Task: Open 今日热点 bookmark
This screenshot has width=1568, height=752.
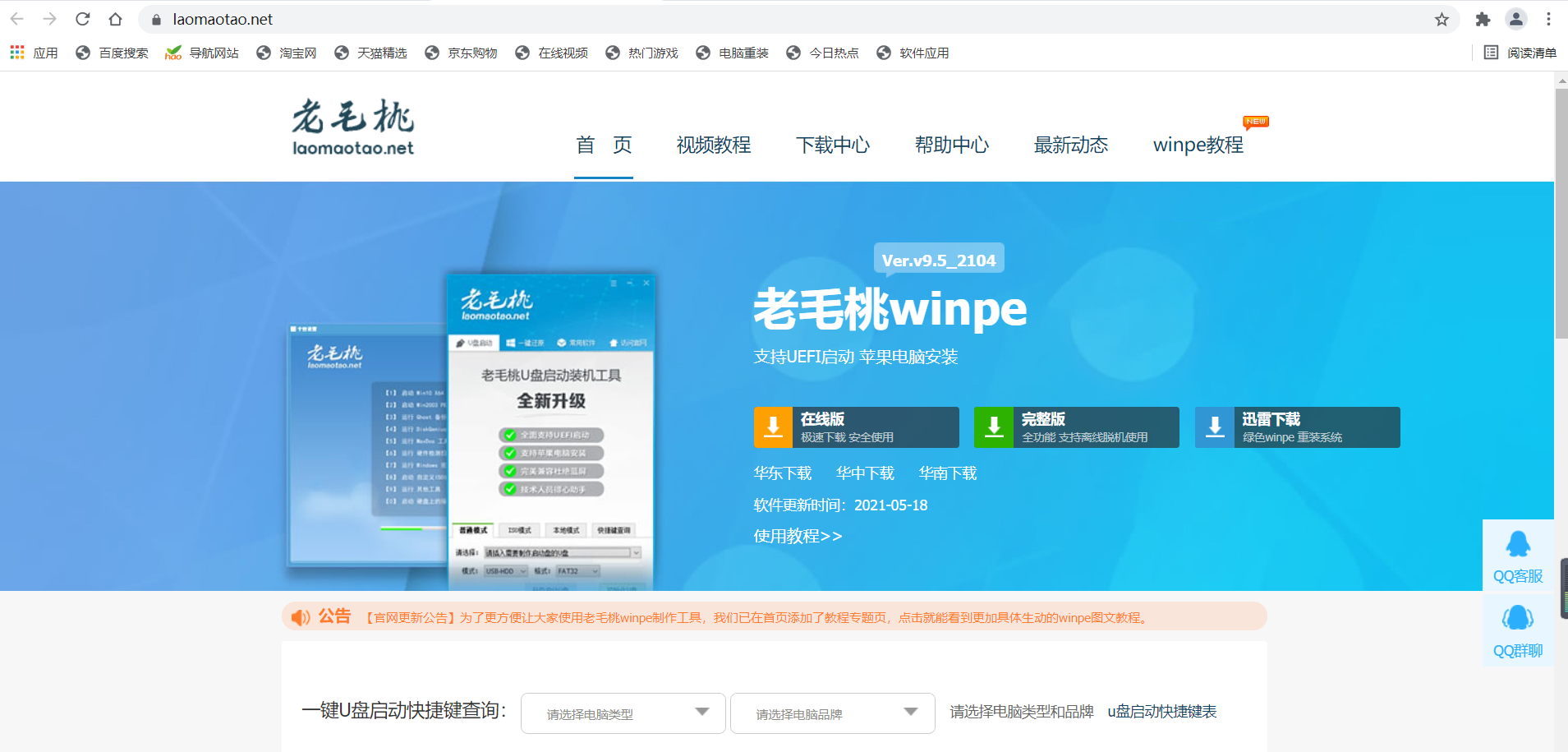Action: click(822, 53)
